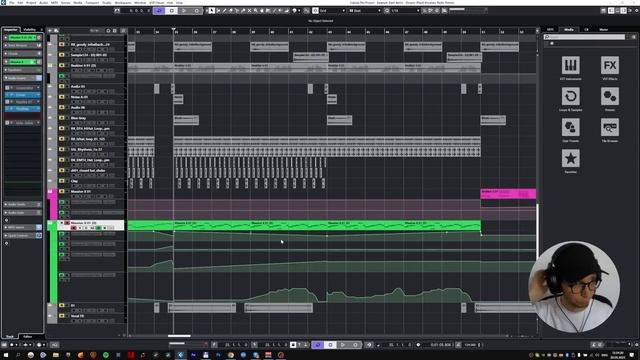Toggle mute on the Audio 03 track
The width and height of the screenshot is (640, 360).
[62, 86]
